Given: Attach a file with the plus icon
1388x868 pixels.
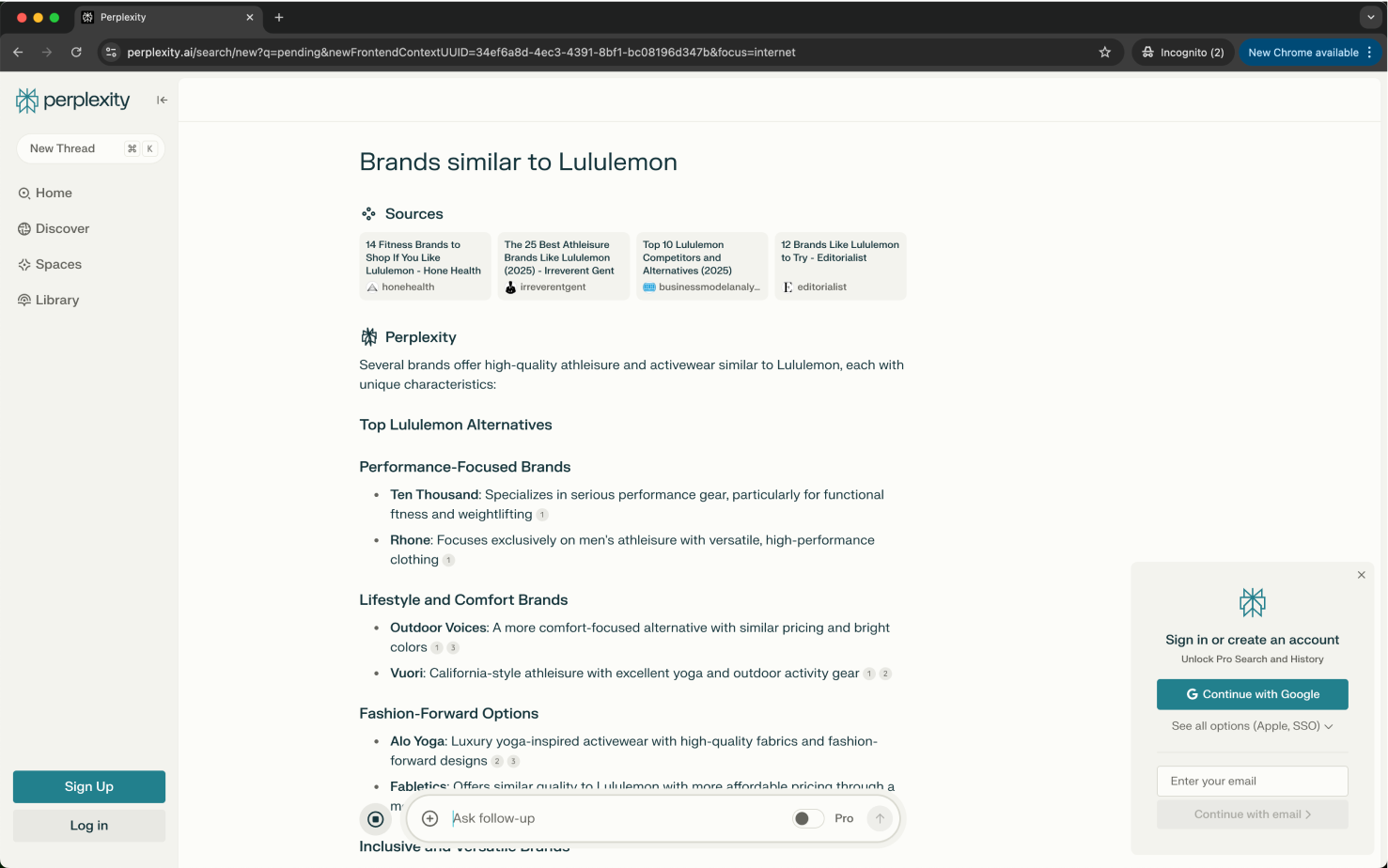Looking at the screenshot, I should 429,818.
